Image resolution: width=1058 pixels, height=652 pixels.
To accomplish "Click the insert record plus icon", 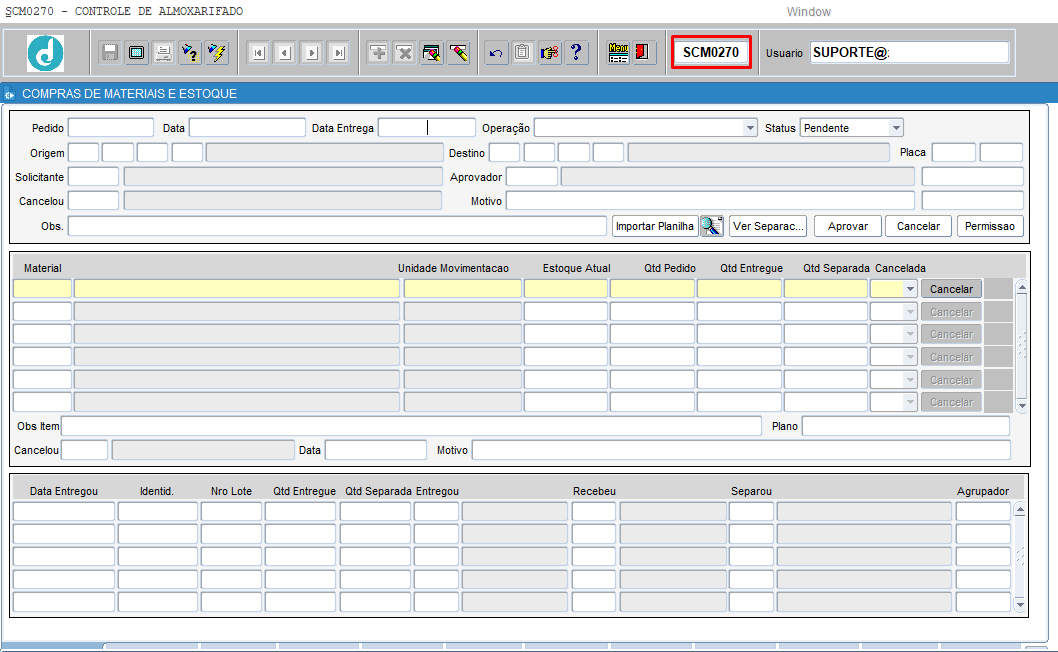I will click(x=378, y=53).
